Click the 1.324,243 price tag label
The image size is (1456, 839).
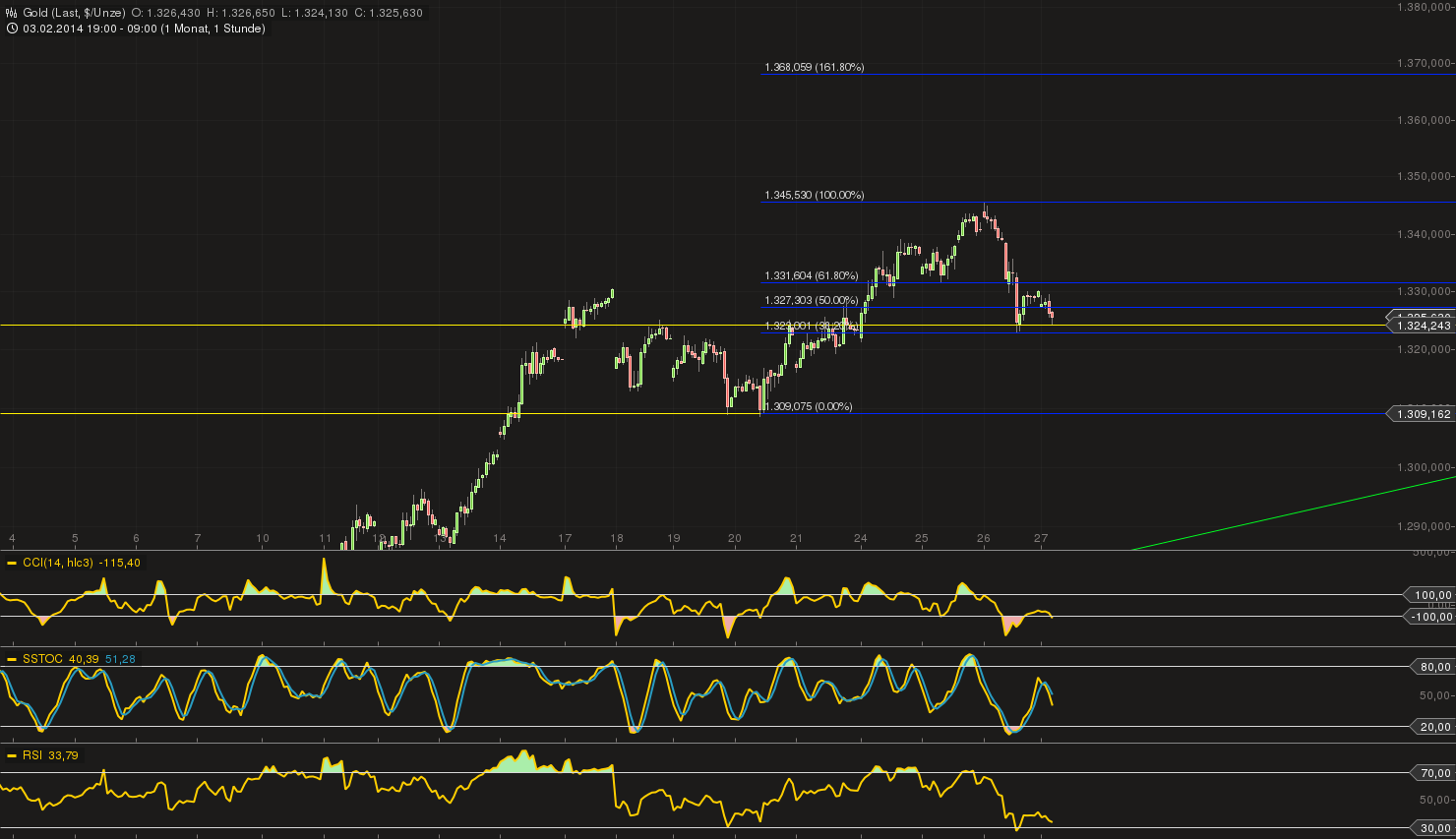1422,326
